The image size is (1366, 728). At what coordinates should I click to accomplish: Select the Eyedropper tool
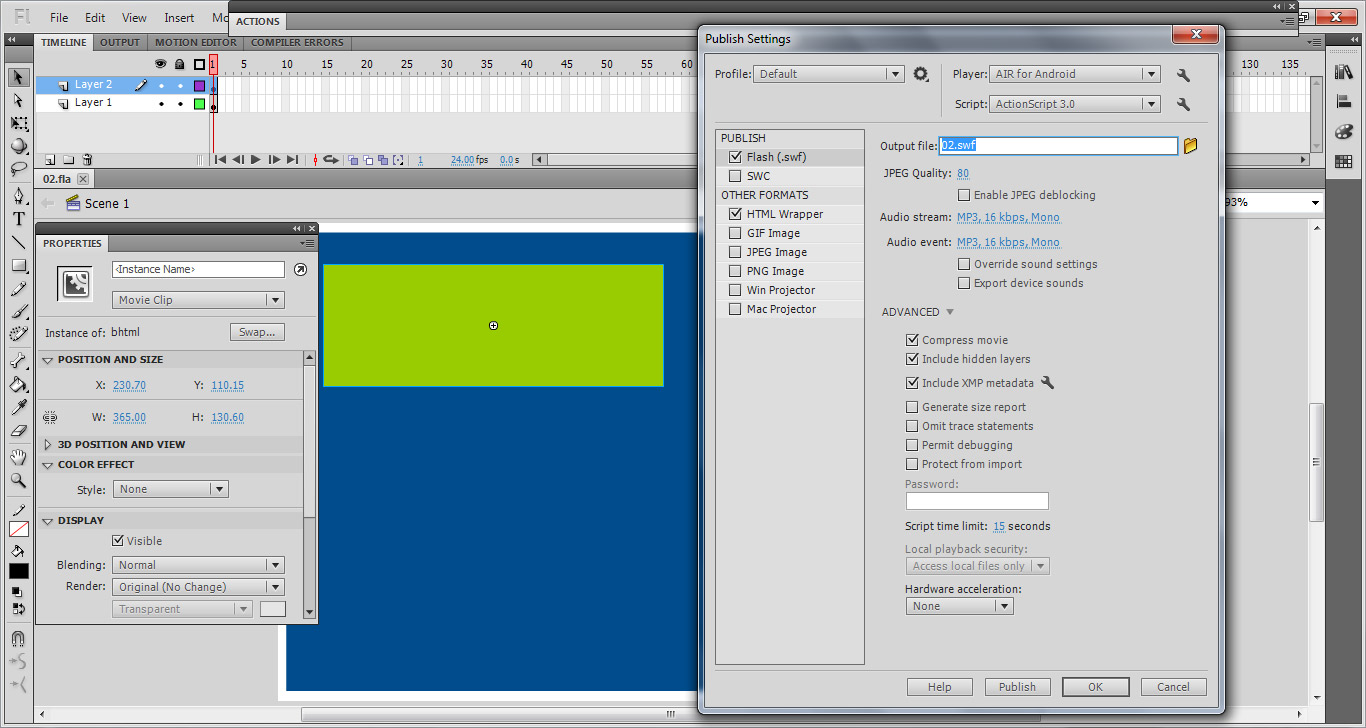coord(18,407)
